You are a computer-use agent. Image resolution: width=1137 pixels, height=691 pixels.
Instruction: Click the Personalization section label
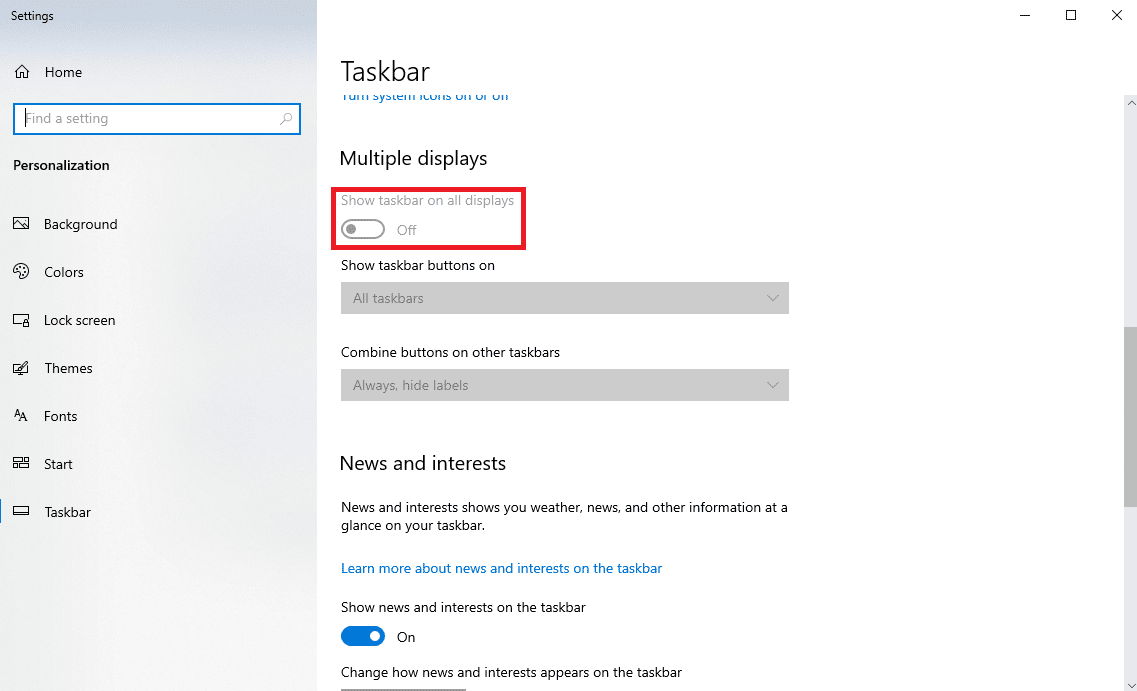pyautogui.click(x=61, y=165)
